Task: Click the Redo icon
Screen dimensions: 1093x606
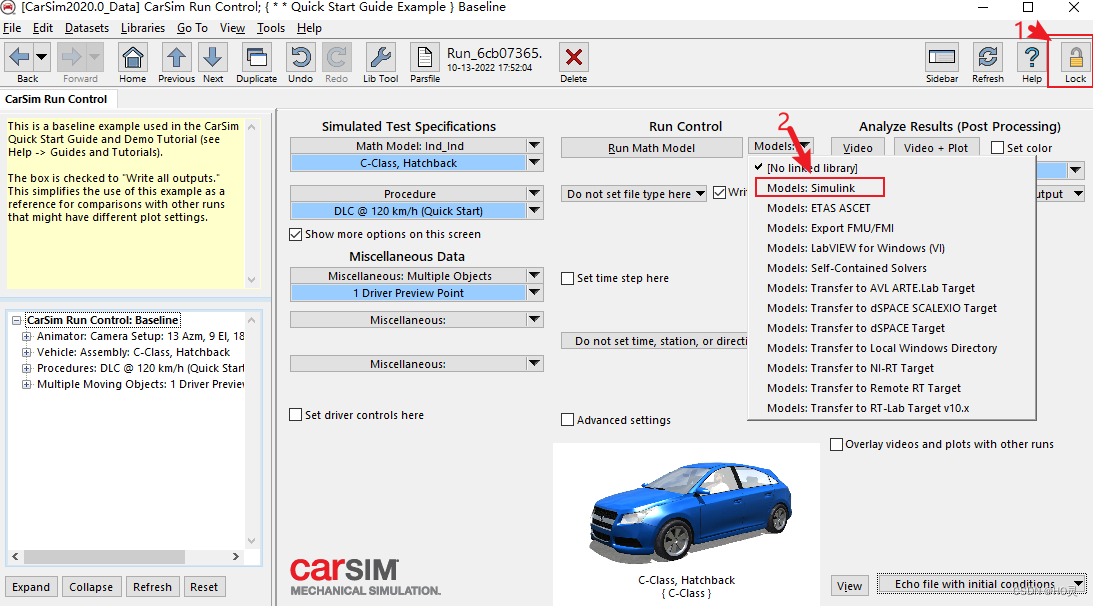Action: [x=337, y=57]
